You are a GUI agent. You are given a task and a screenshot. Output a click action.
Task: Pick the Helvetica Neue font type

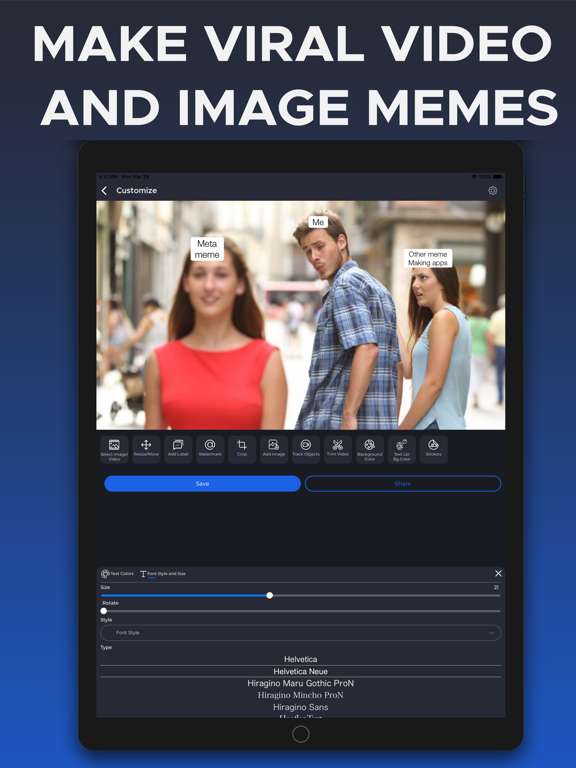(x=300, y=672)
